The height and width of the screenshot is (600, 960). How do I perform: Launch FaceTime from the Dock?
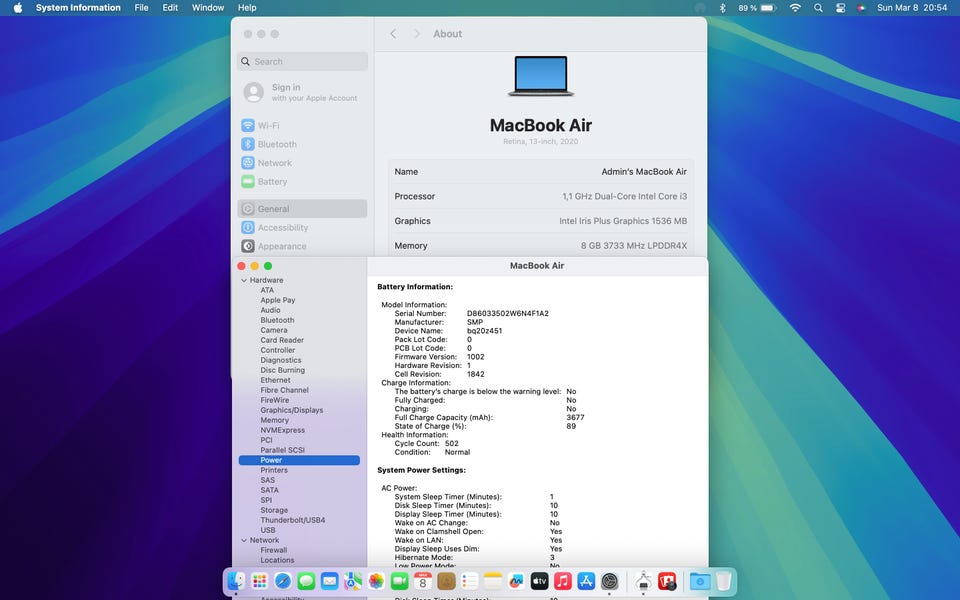point(399,580)
